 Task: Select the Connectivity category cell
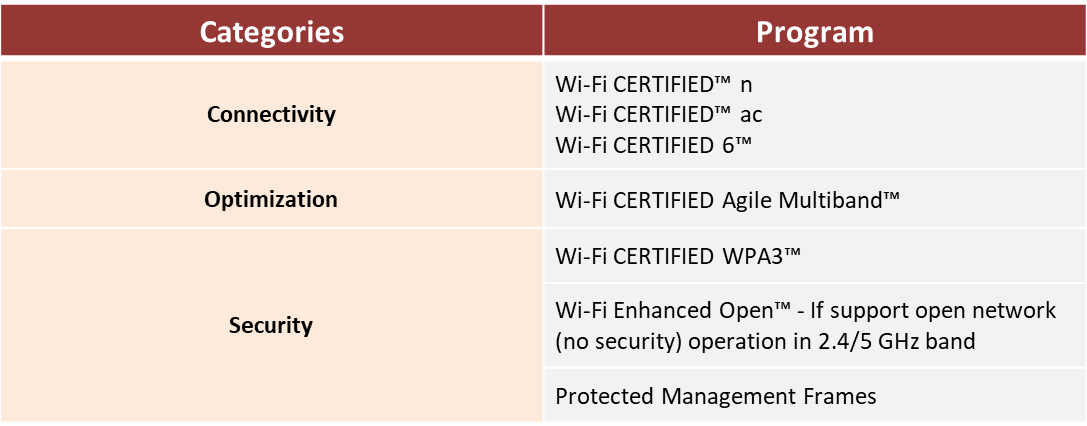click(x=271, y=114)
